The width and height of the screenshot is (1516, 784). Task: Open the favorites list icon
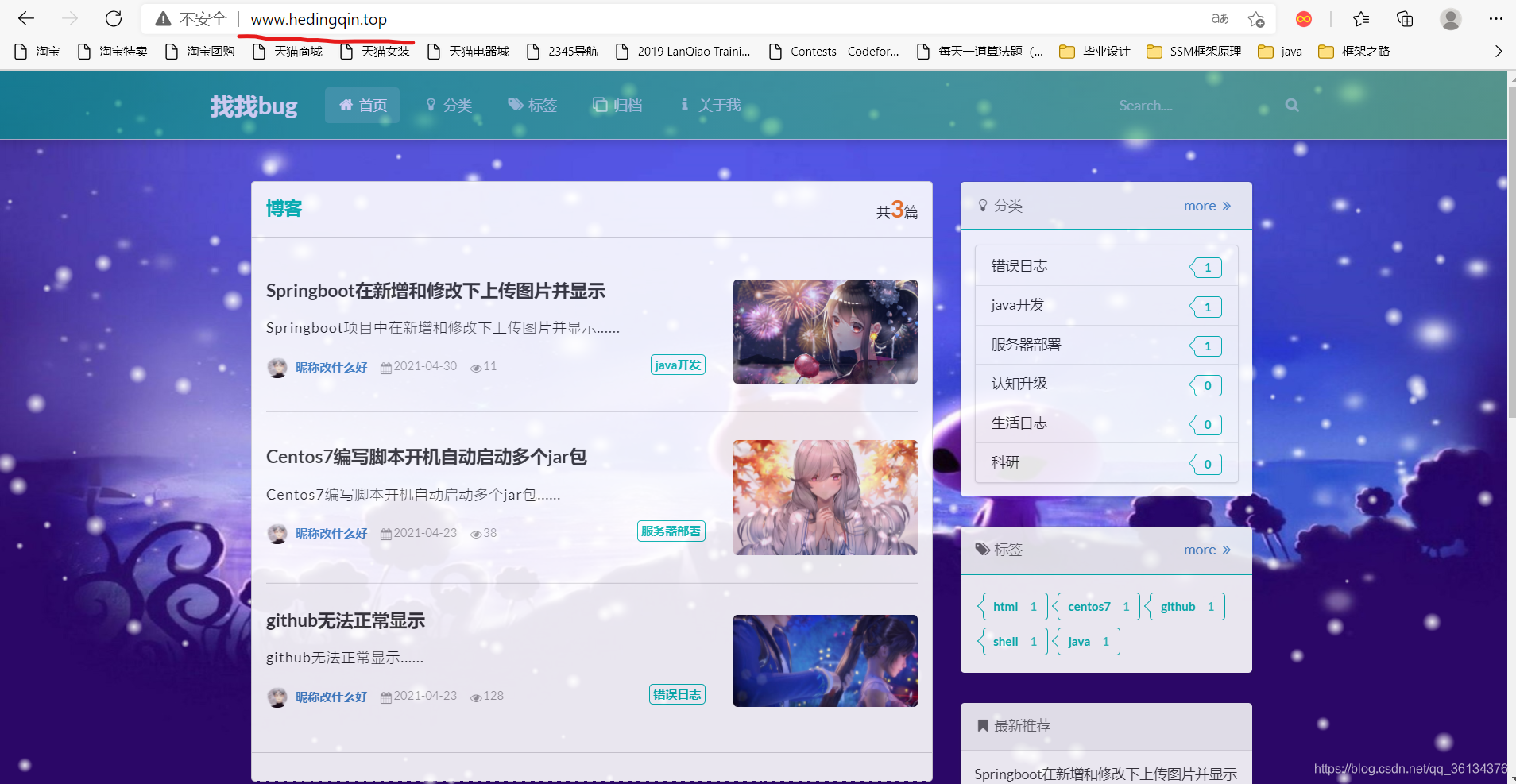1361,19
